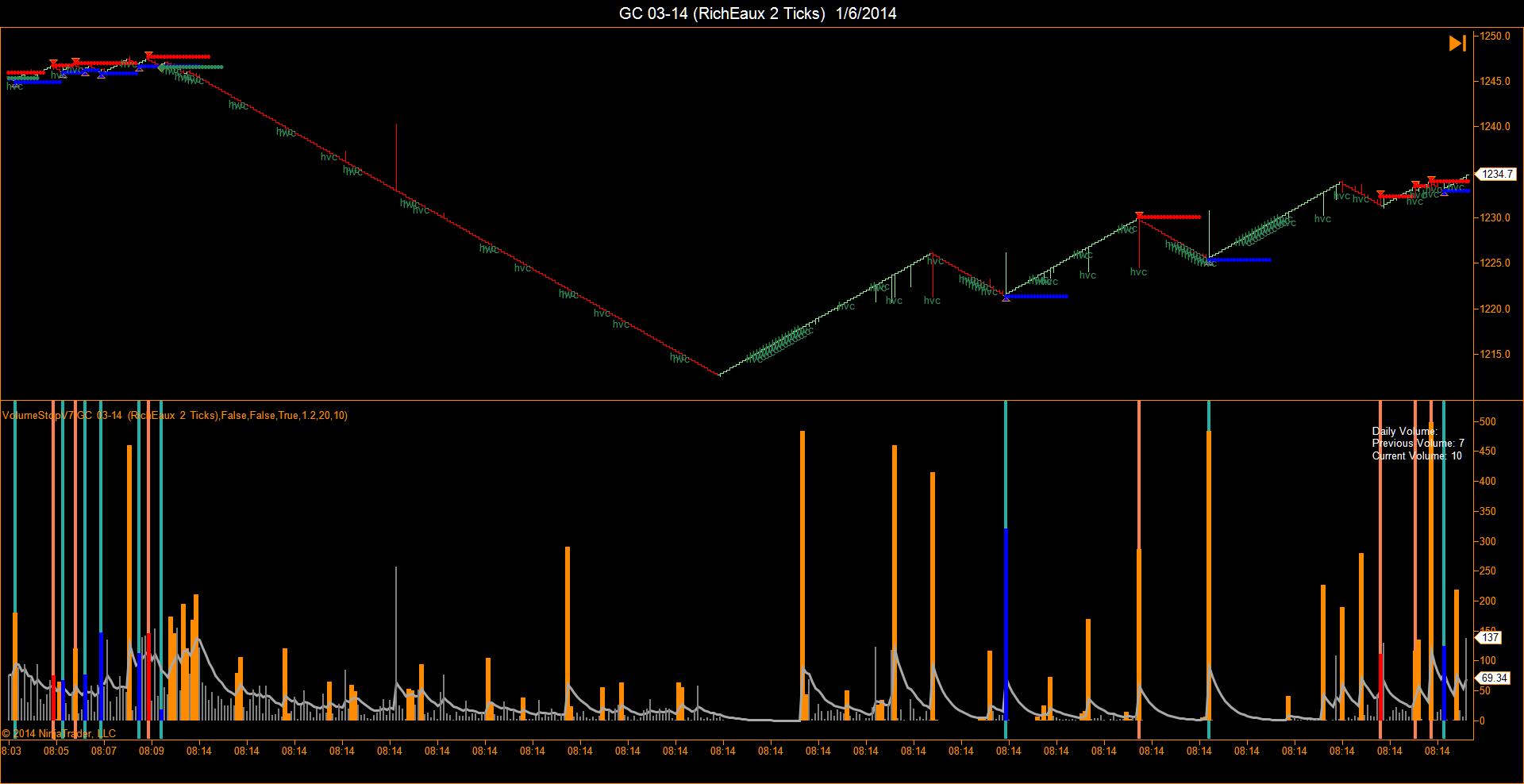Click the 400 volume axis label
This screenshot has height=784, width=1524.
click(x=1487, y=482)
